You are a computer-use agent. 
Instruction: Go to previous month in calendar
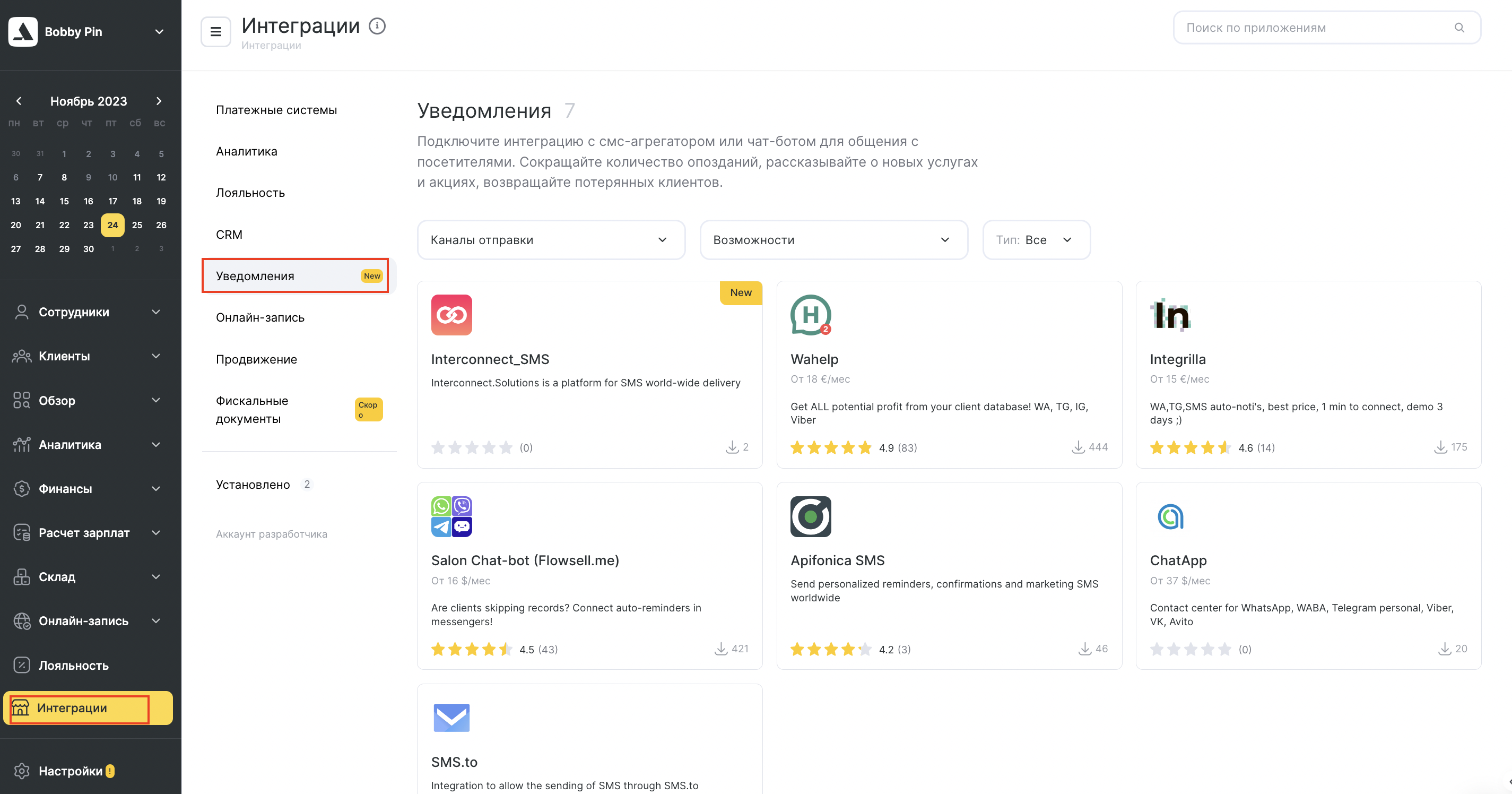[19, 101]
